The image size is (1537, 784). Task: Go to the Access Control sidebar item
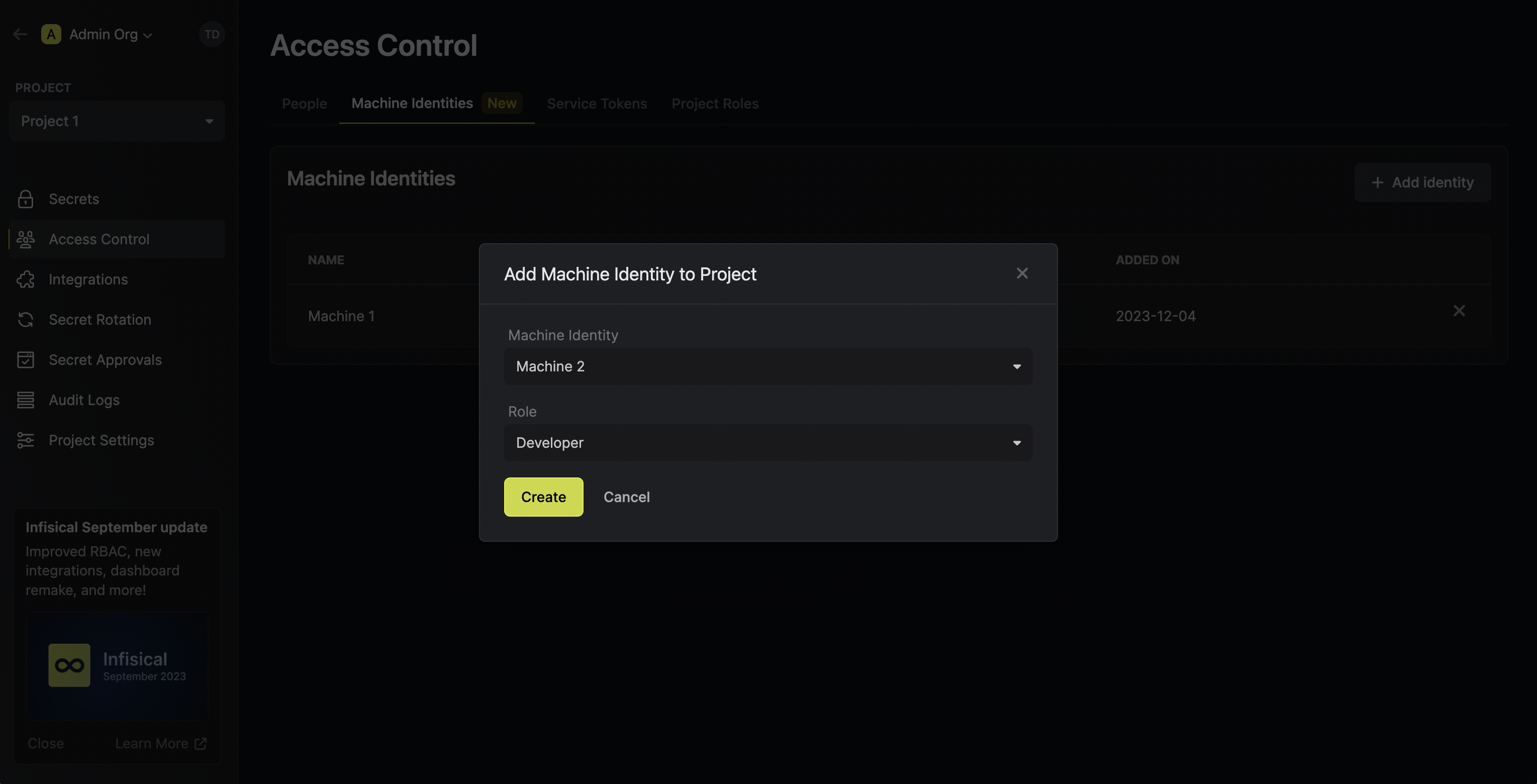[x=117, y=239]
